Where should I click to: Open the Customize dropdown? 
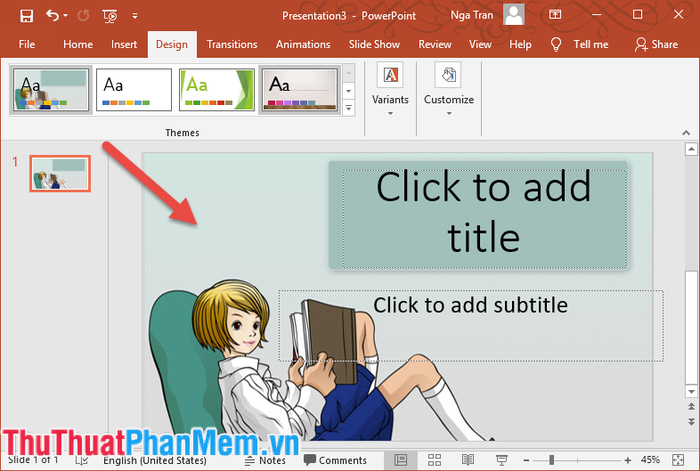[449, 90]
